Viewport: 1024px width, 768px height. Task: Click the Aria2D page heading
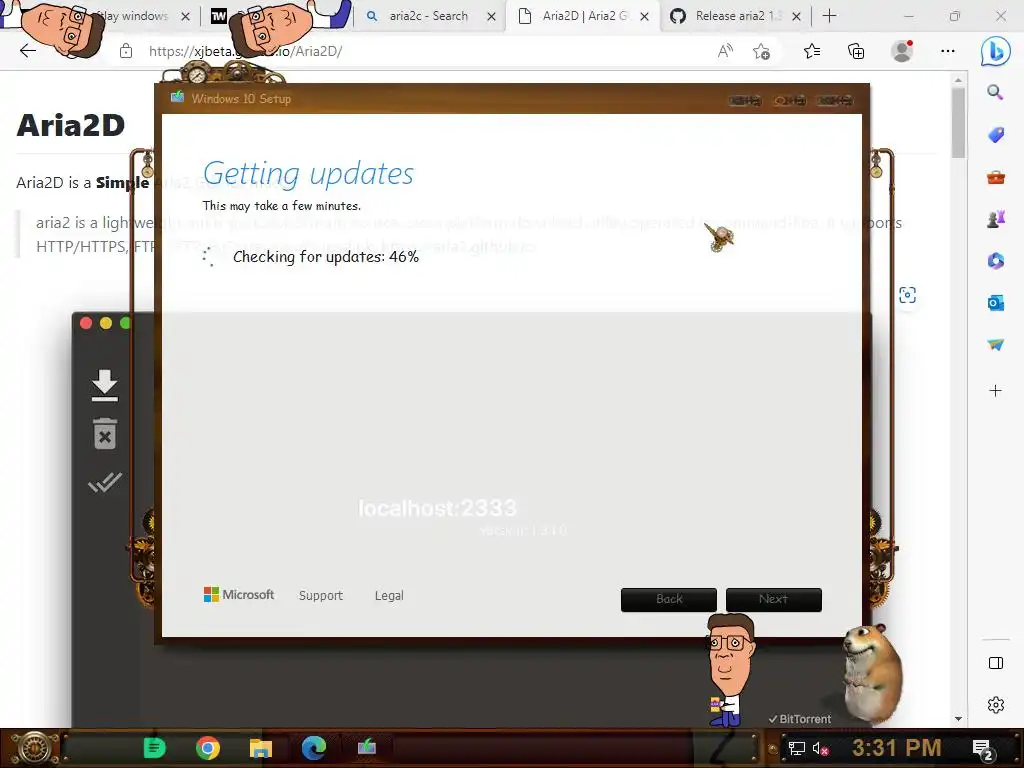[x=71, y=125]
